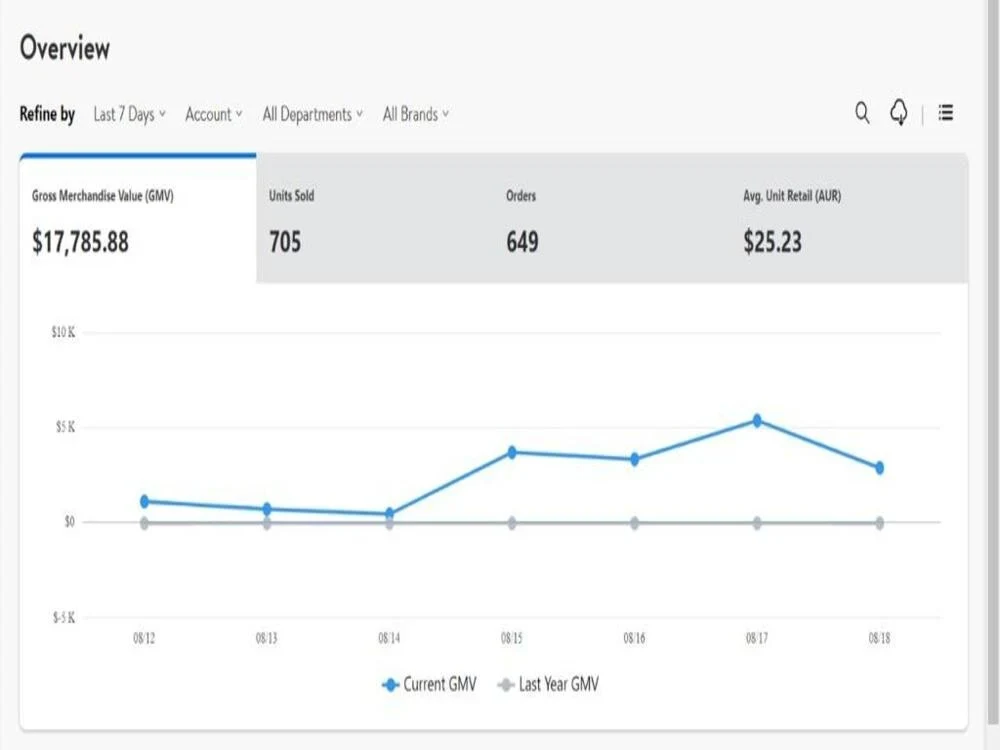
Task: Click the 08/17 Last Year GMV point
Action: (x=757, y=523)
